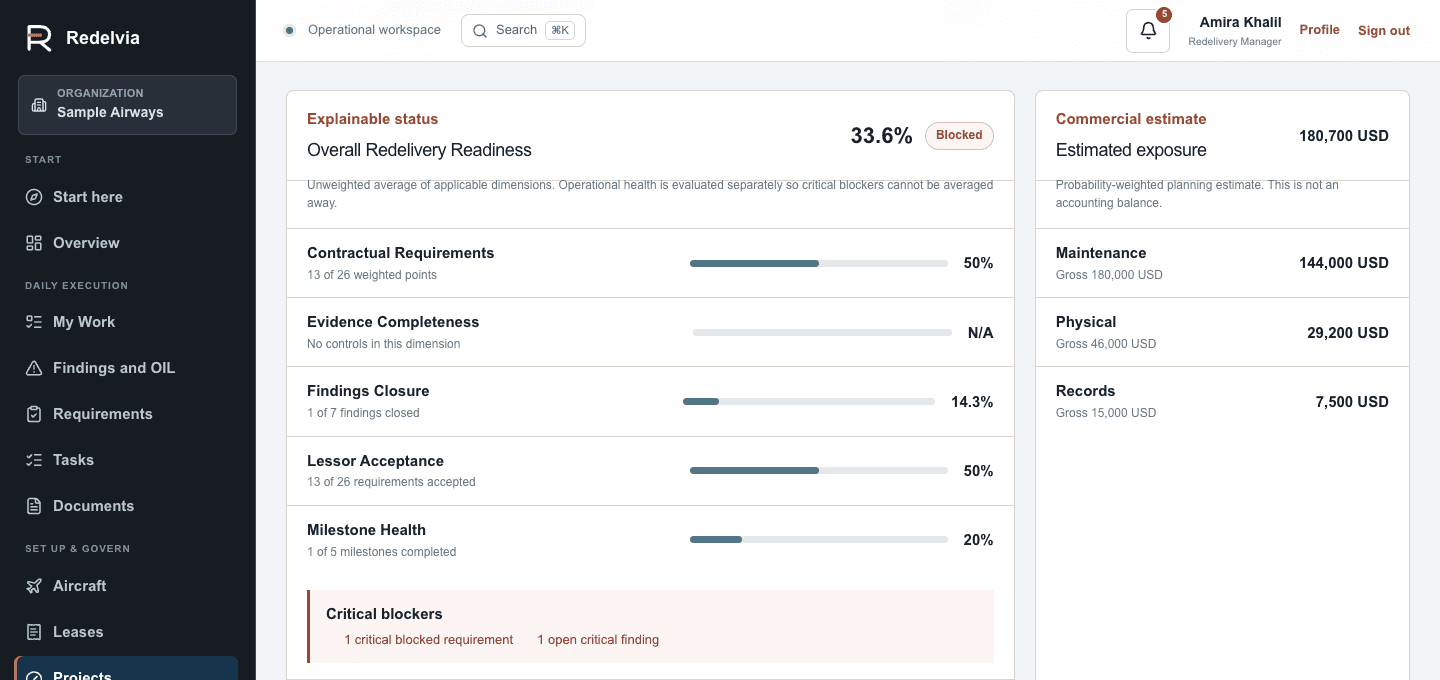Click Sign out
1440x680 pixels.
(1384, 31)
